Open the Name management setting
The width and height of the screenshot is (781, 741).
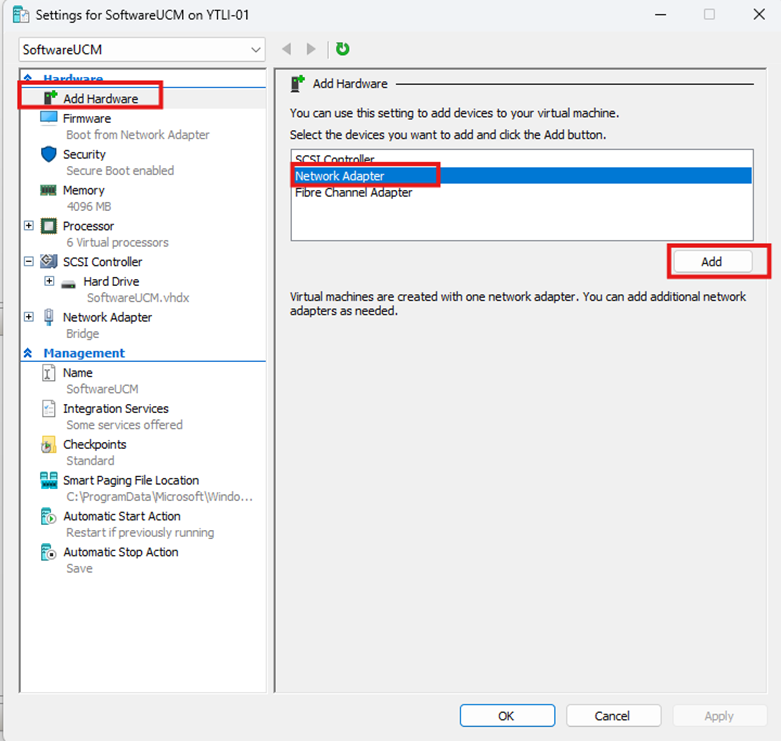click(x=77, y=372)
